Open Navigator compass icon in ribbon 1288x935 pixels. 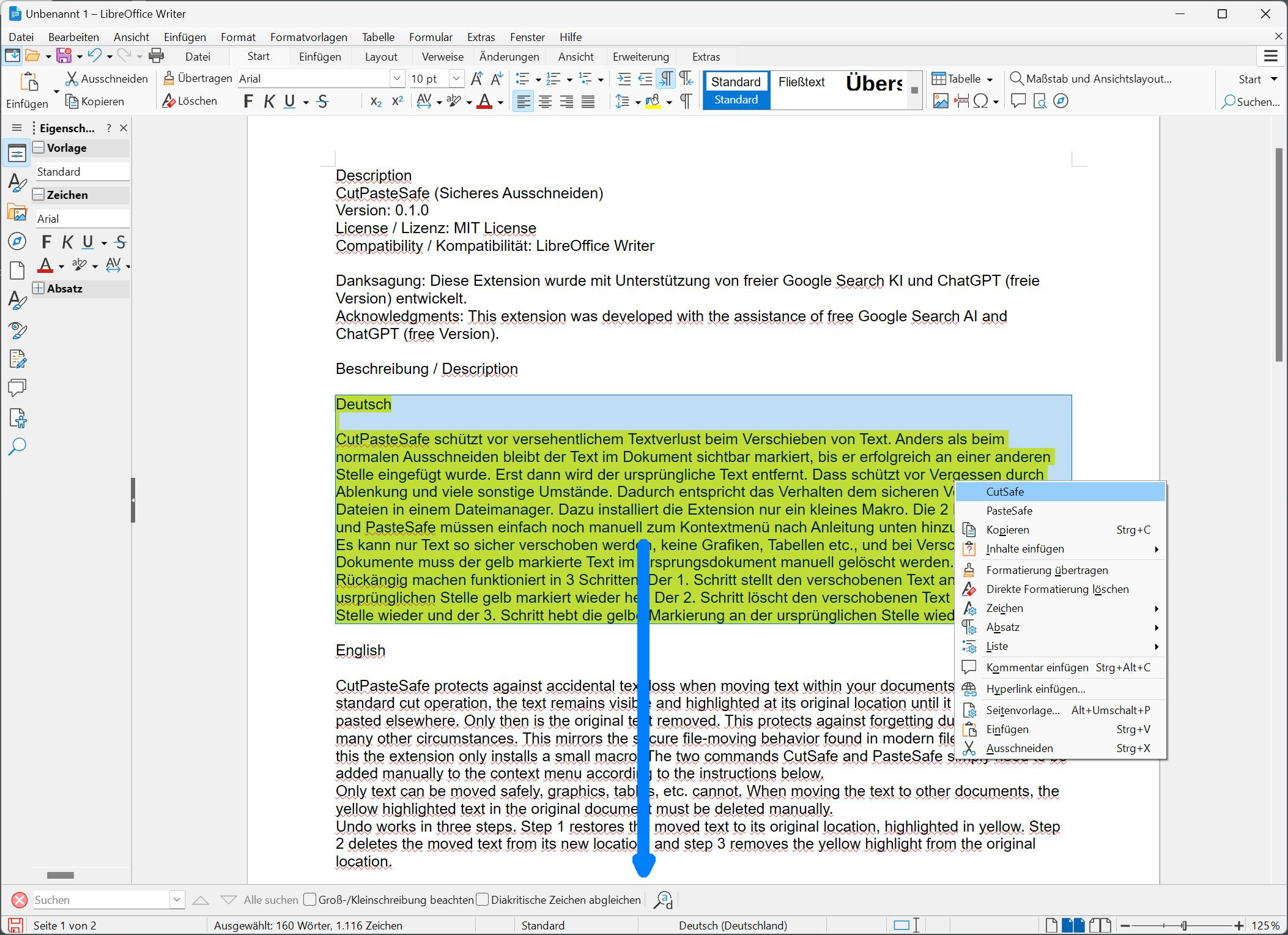click(1061, 101)
